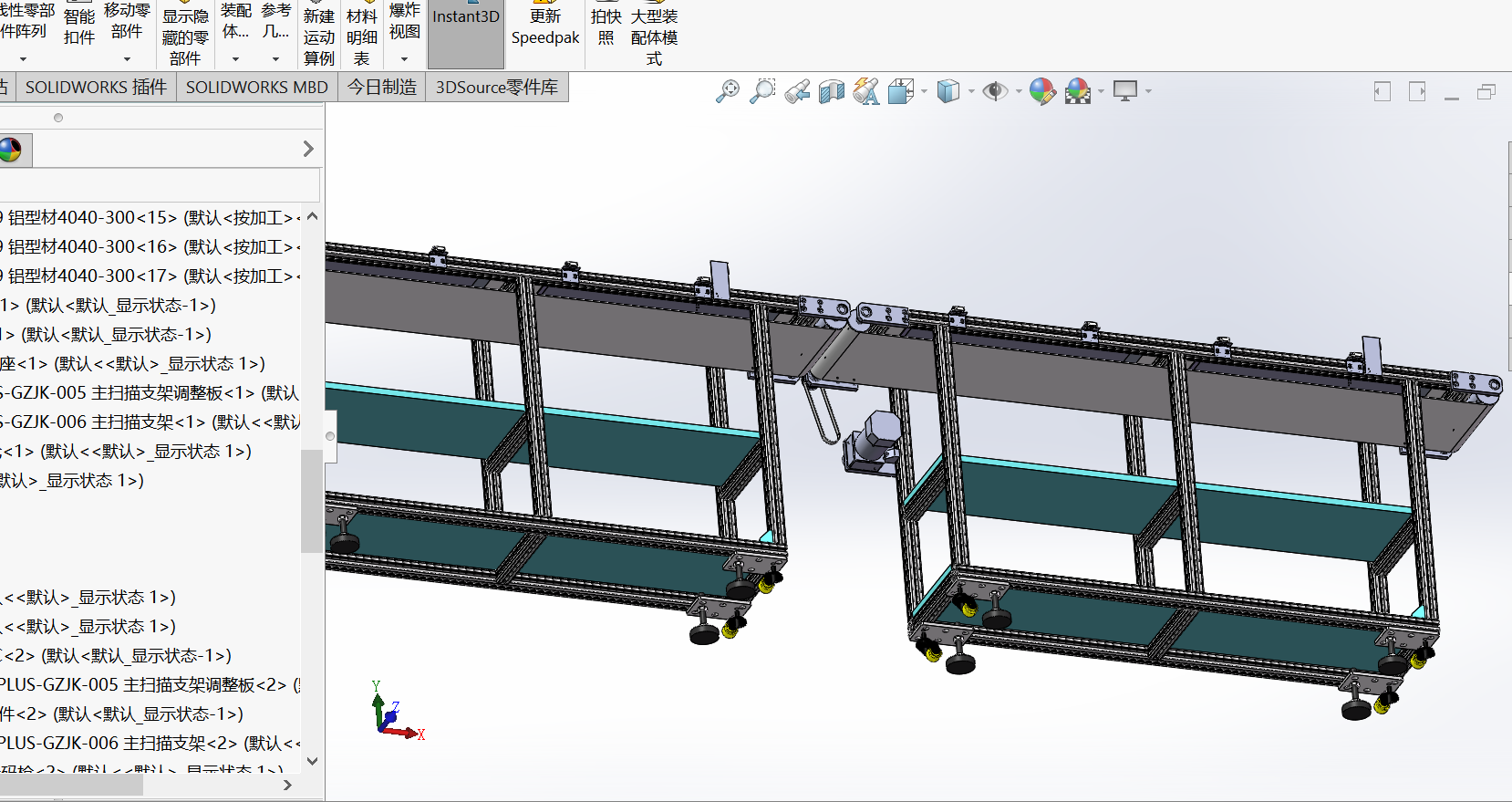The height and width of the screenshot is (802, 1512).
Task: Click the tree vertical scrollbar thumb
Action: [x=312, y=501]
